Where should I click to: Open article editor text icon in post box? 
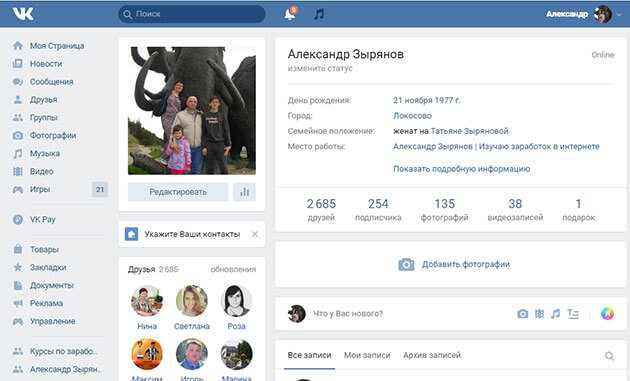click(x=573, y=313)
